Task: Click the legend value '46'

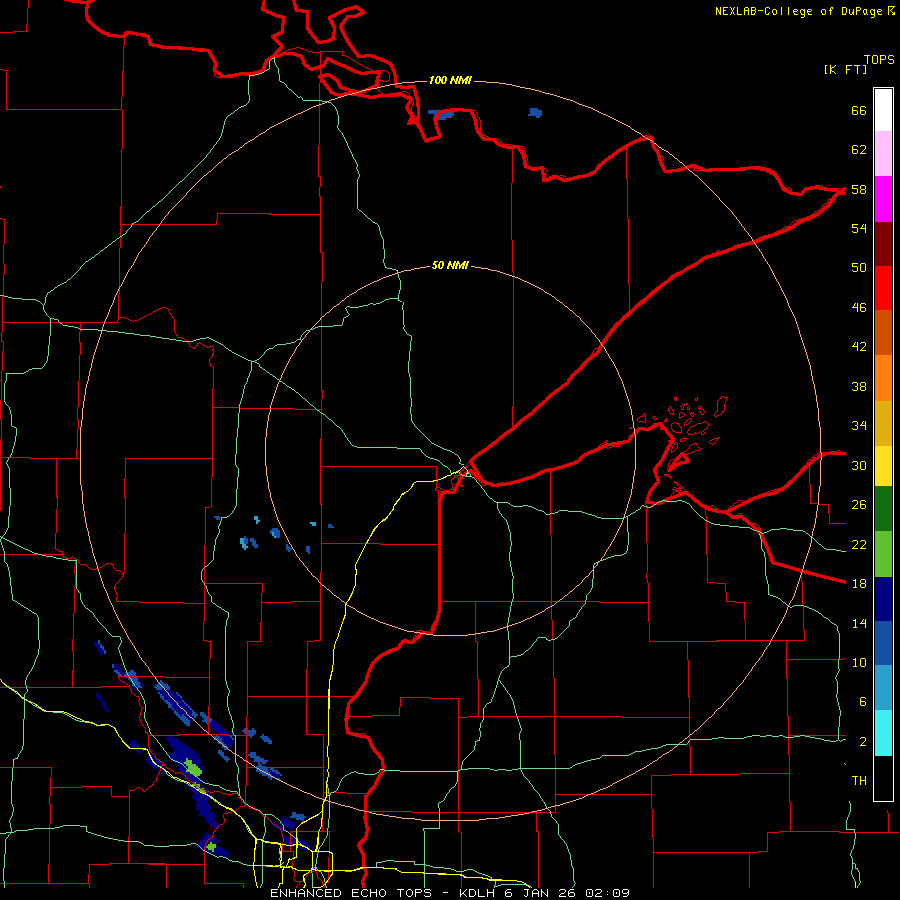Action: tap(859, 307)
